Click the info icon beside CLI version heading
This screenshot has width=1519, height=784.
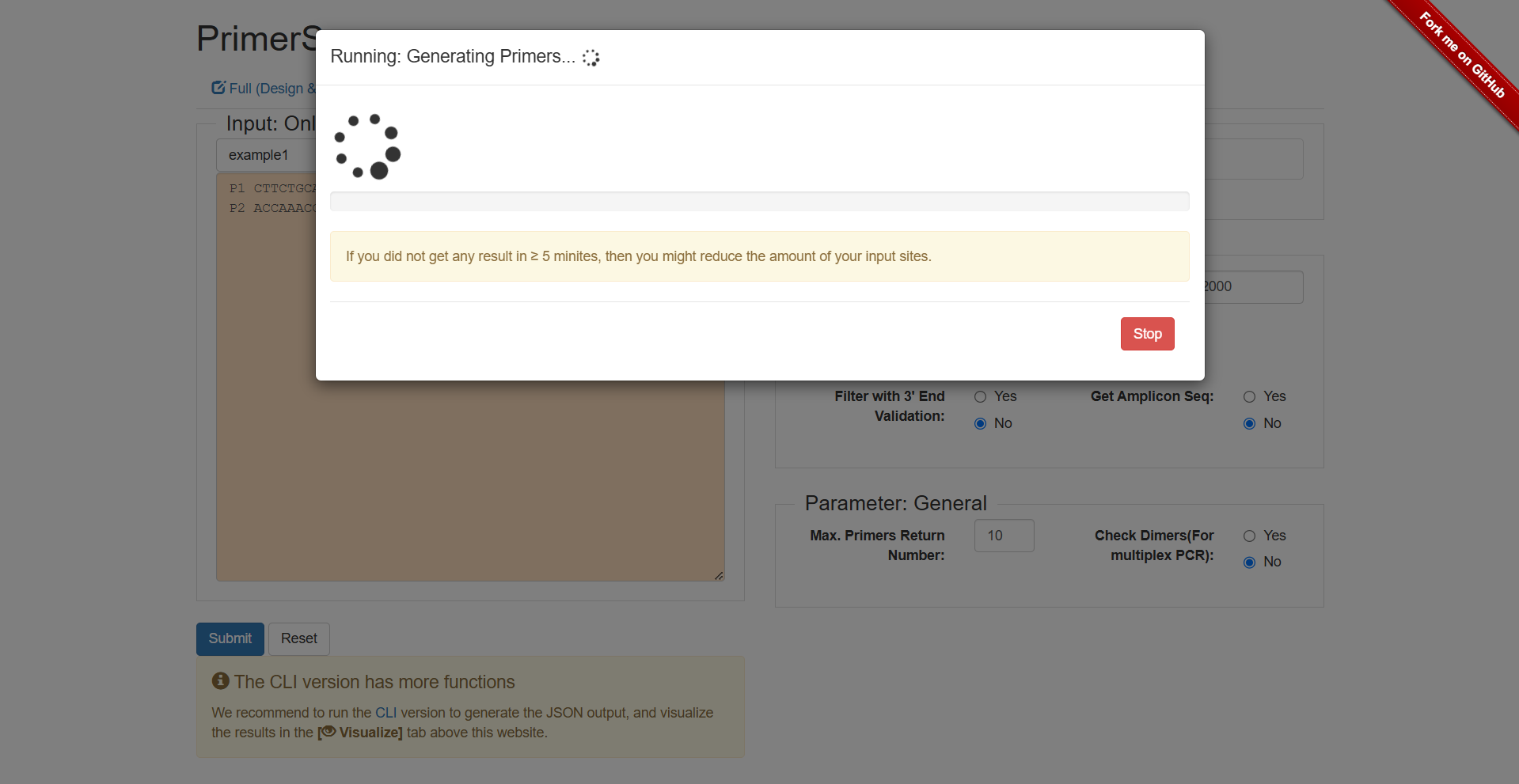[220, 680]
